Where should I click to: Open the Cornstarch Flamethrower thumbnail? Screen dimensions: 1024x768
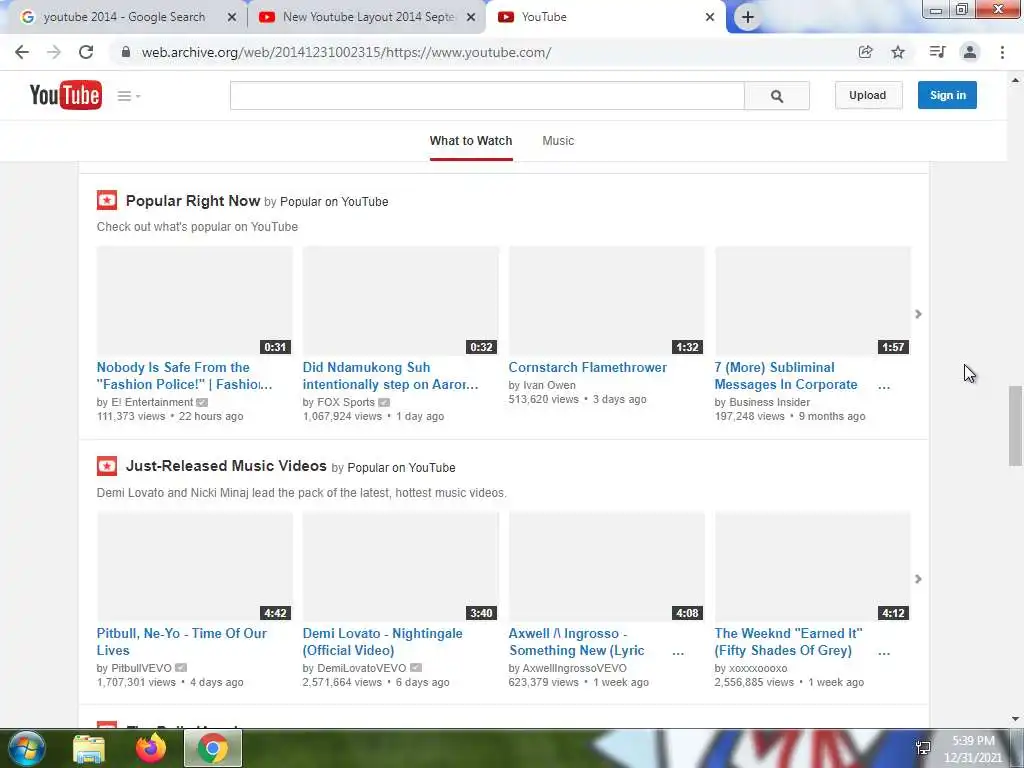point(607,301)
